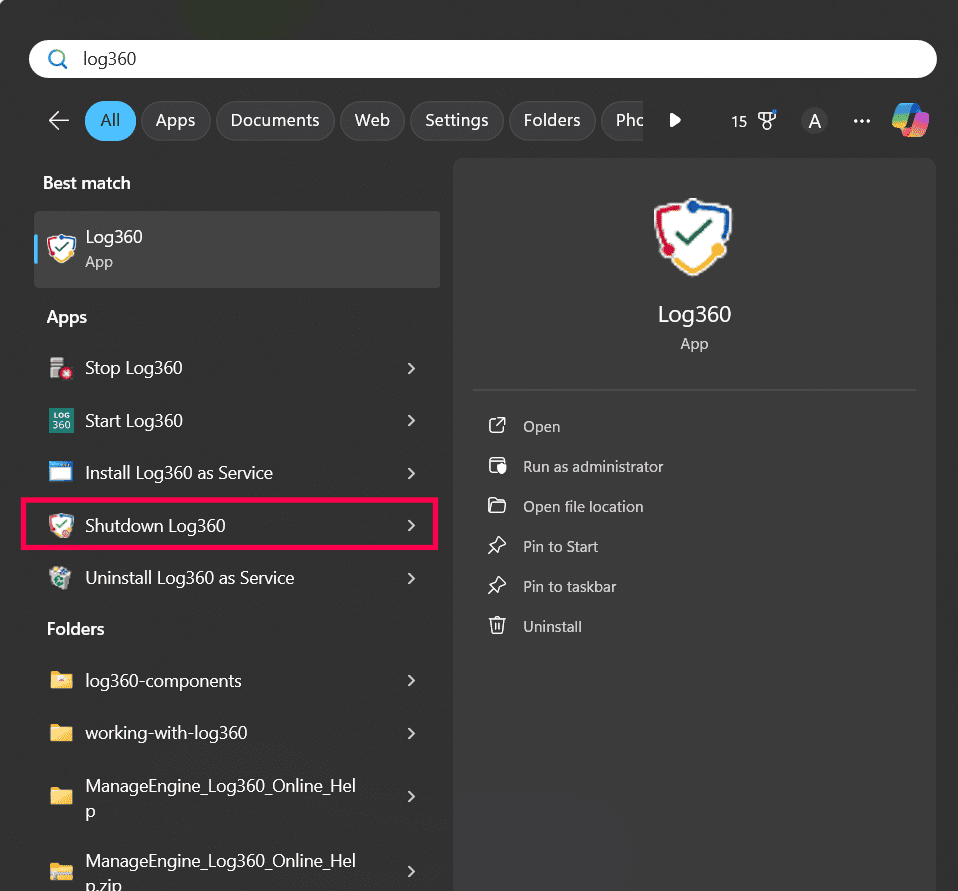Click the Start Log360 text
958x891 pixels.
point(134,421)
